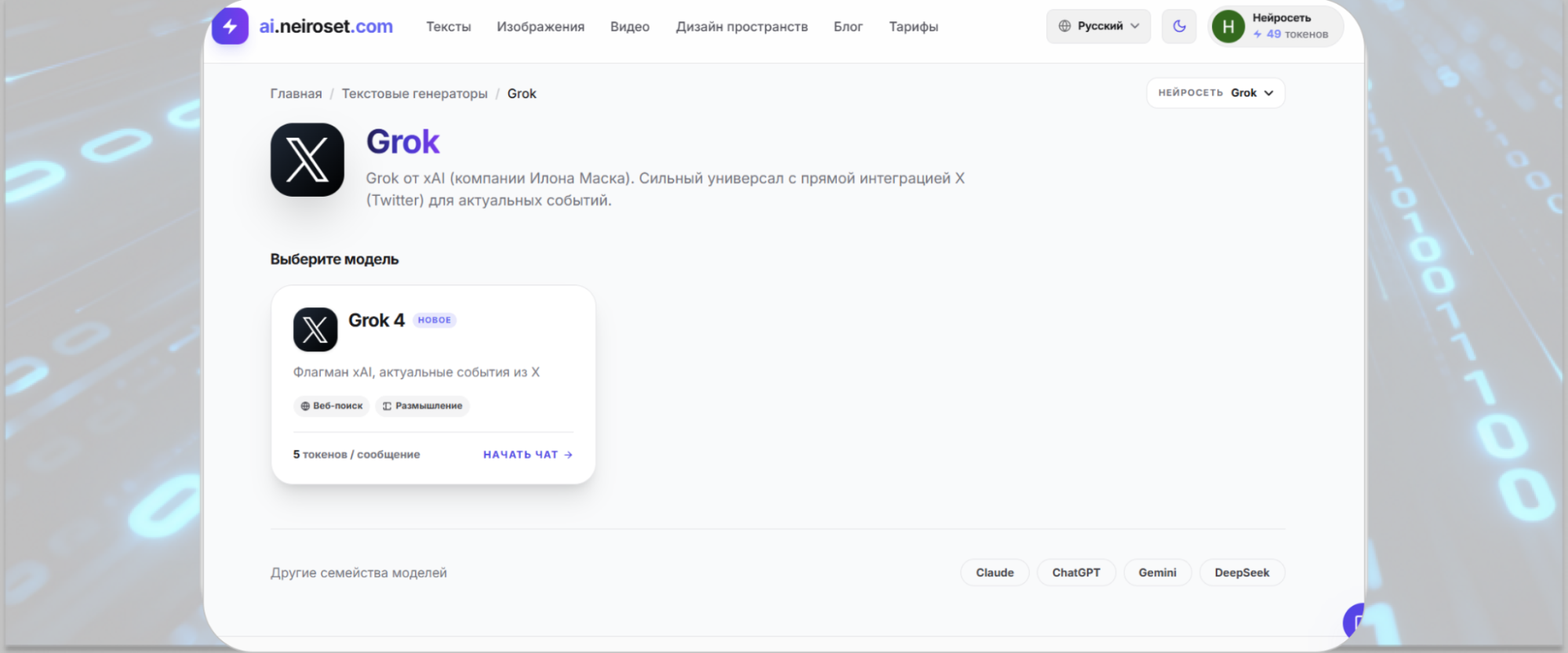The width and height of the screenshot is (1568, 653).
Task: Open the Тексты menu
Action: click(x=449, y=27)
